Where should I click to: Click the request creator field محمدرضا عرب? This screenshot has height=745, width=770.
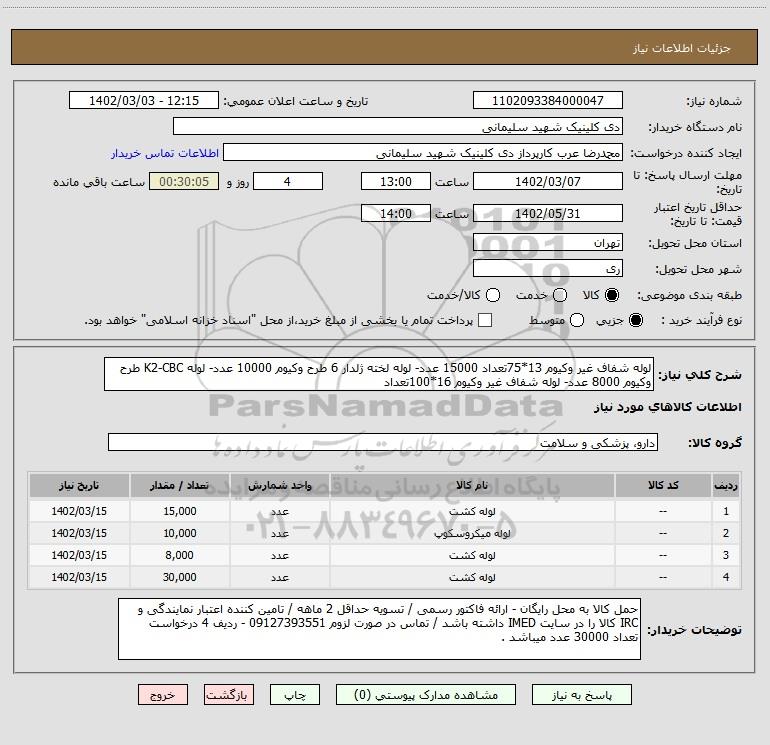tap(423, 153)
